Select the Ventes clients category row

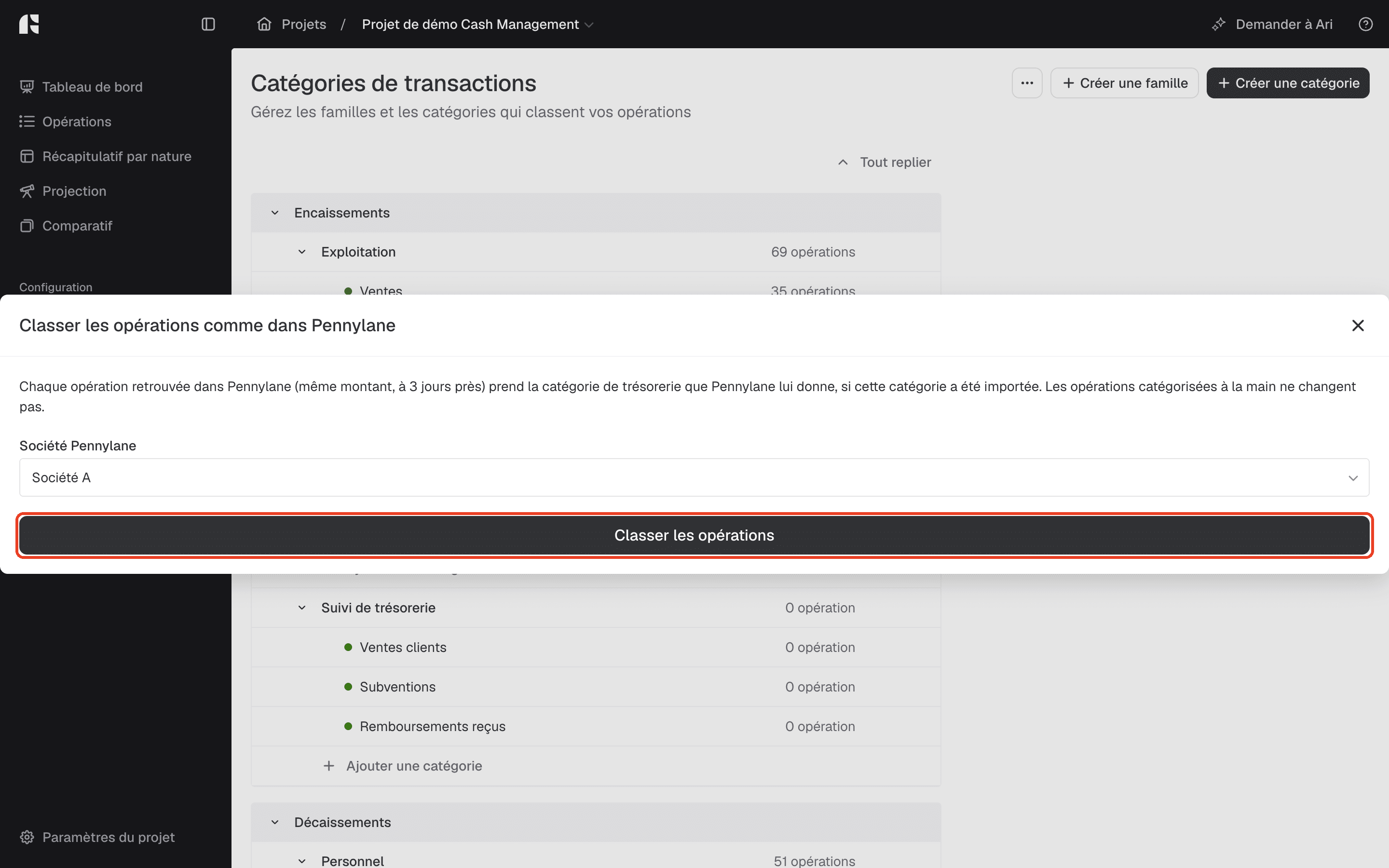pos(596,647)
